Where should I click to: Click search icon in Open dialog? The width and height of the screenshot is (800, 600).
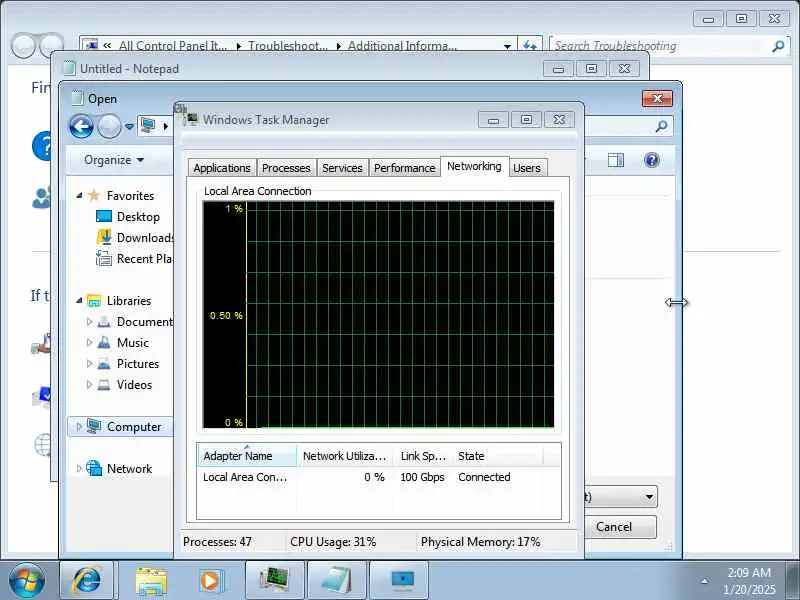coord(661,126)
